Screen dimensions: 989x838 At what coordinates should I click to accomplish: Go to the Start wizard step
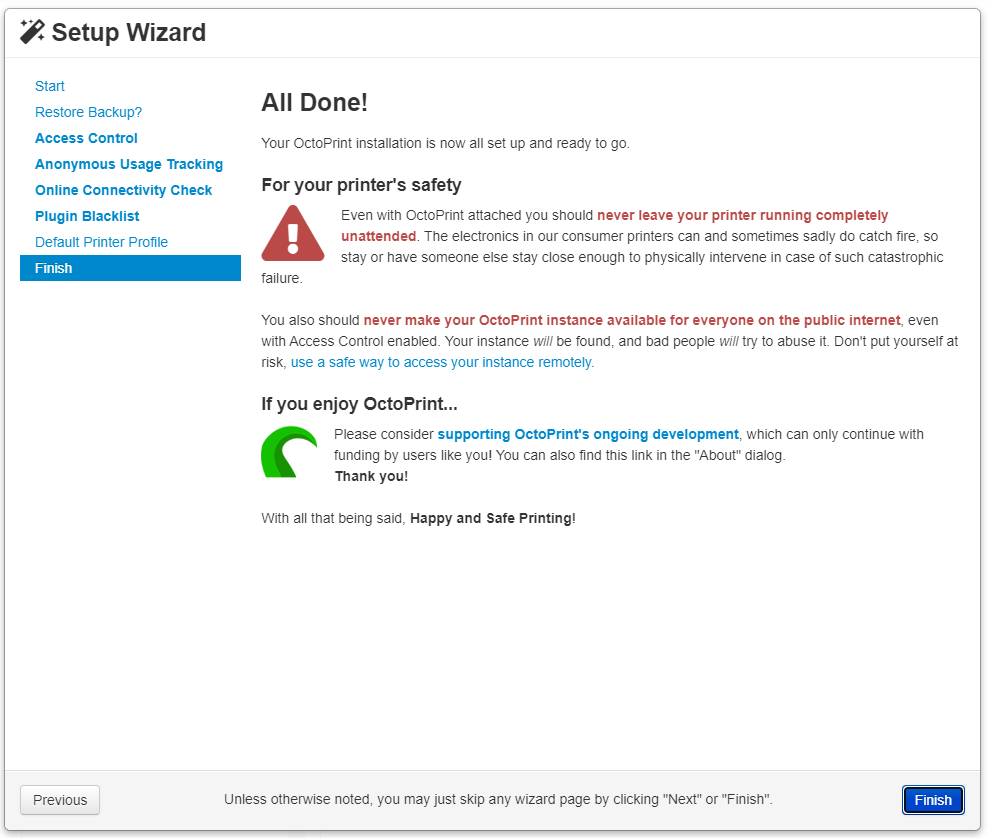[50, 86]
